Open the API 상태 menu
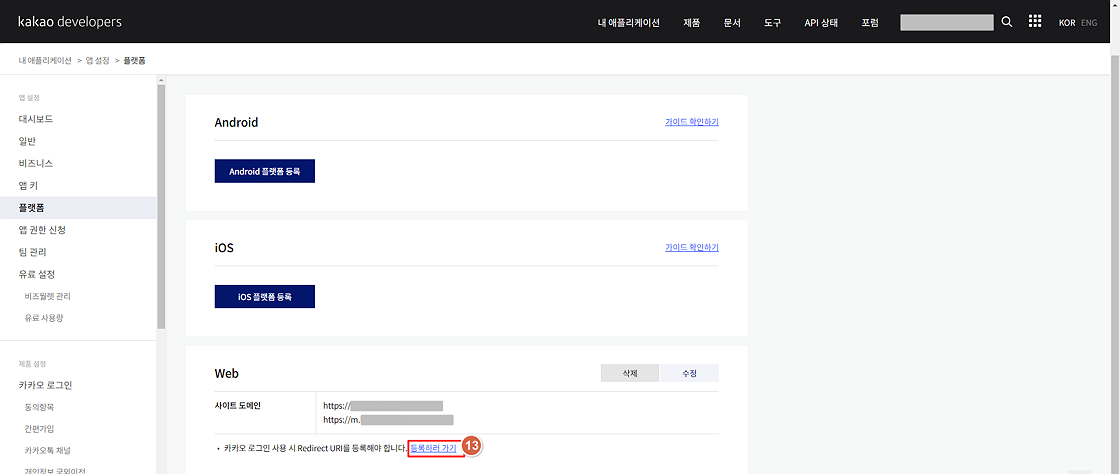The image size is (1120, 474). (821, 23)
